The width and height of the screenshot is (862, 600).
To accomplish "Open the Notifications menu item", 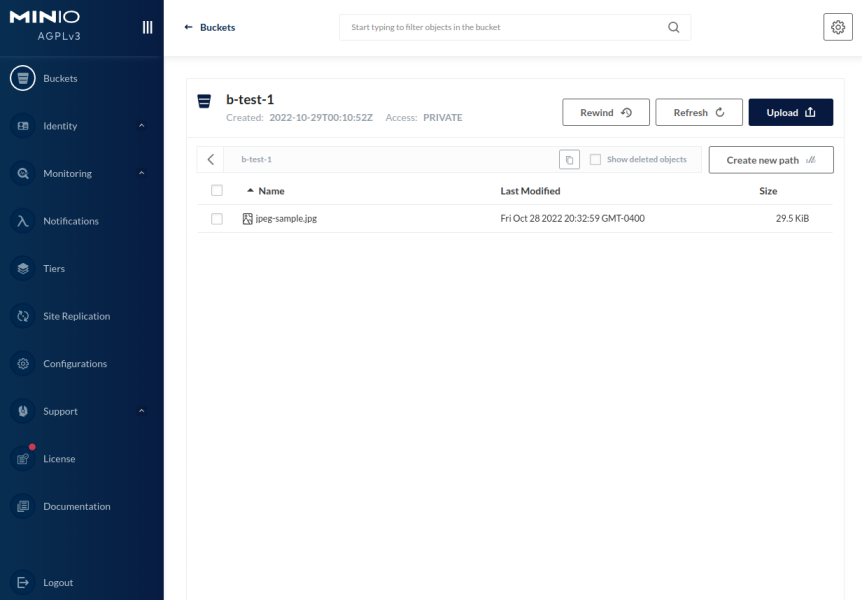I will pyautogui.click(x=71, y=221).
